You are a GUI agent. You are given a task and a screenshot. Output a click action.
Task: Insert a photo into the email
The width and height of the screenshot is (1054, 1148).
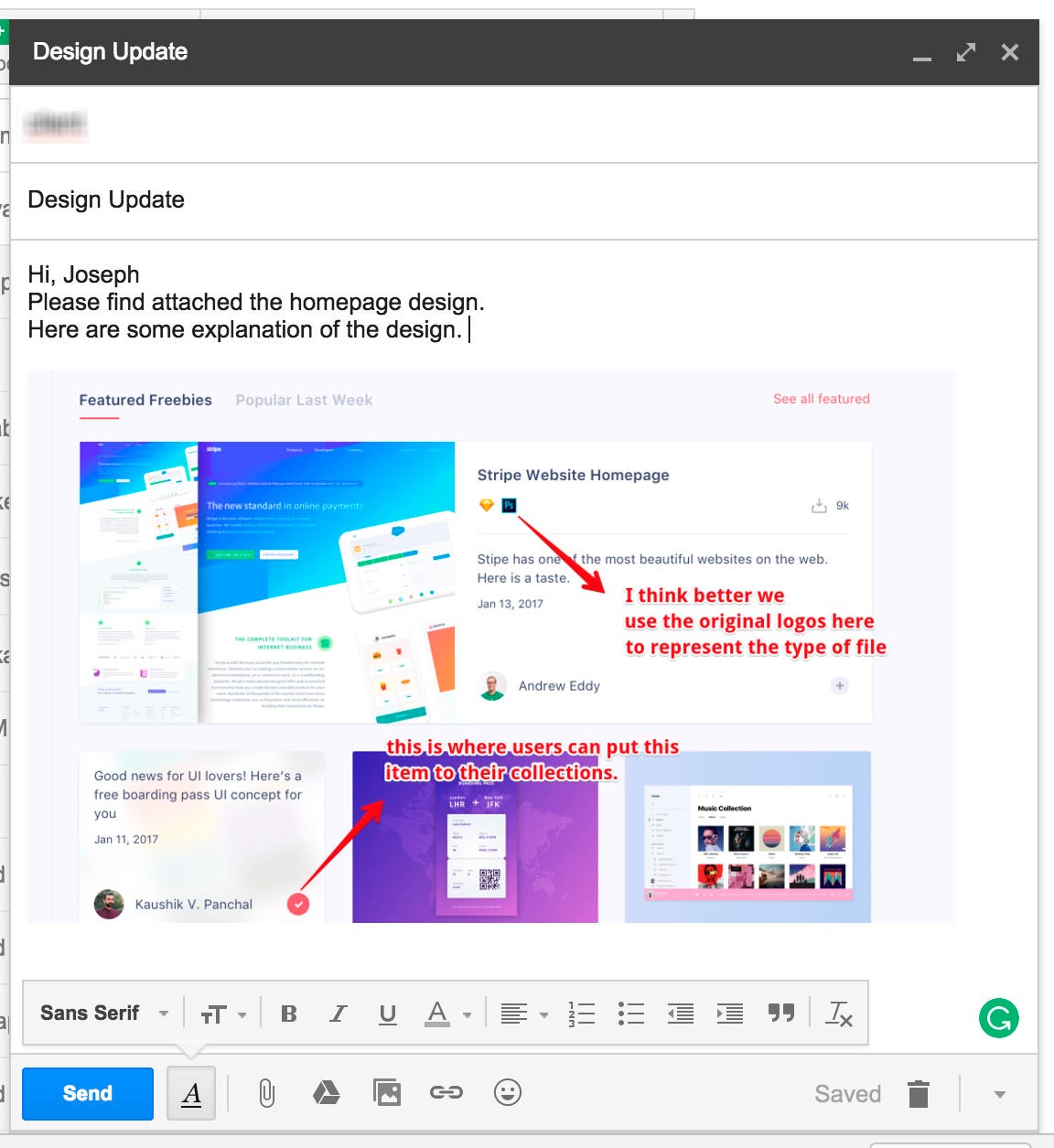click(387, 1092)
